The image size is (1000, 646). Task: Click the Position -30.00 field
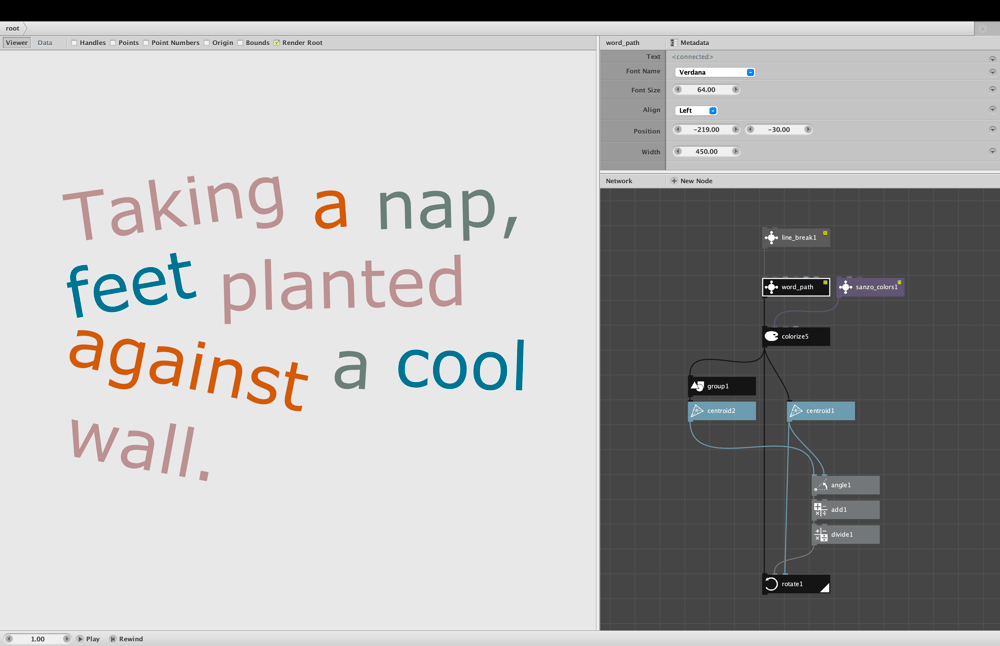[x=779, y=129]
